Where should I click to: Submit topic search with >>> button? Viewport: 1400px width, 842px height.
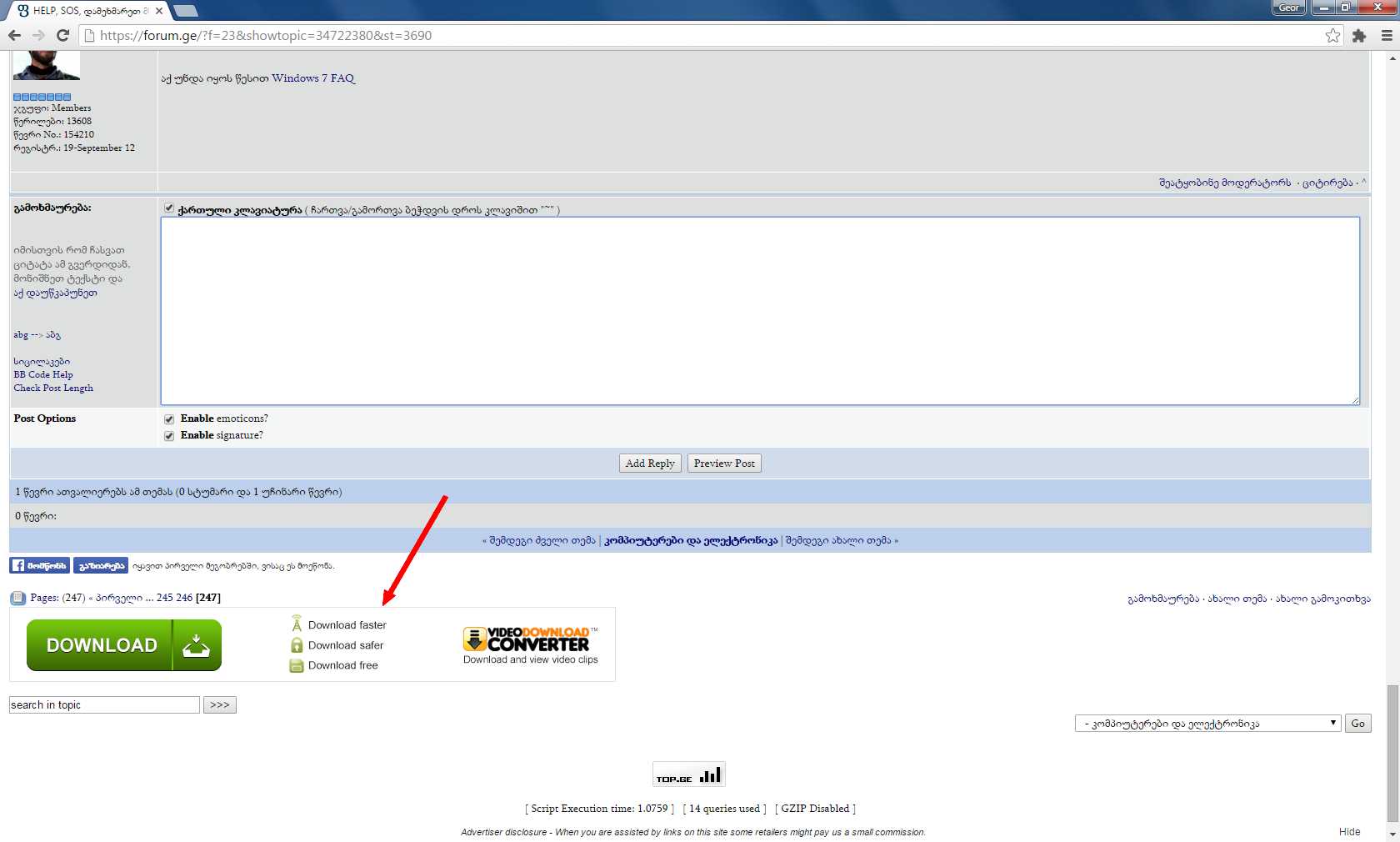(220, 705)
